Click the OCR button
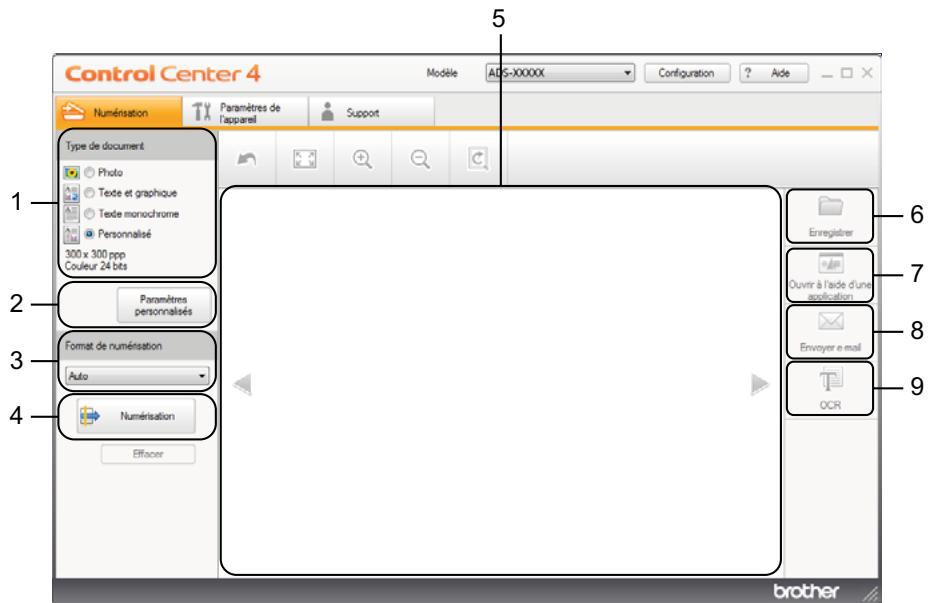The width and height of the screenshot is (929, 603). (x=829, y=389)
